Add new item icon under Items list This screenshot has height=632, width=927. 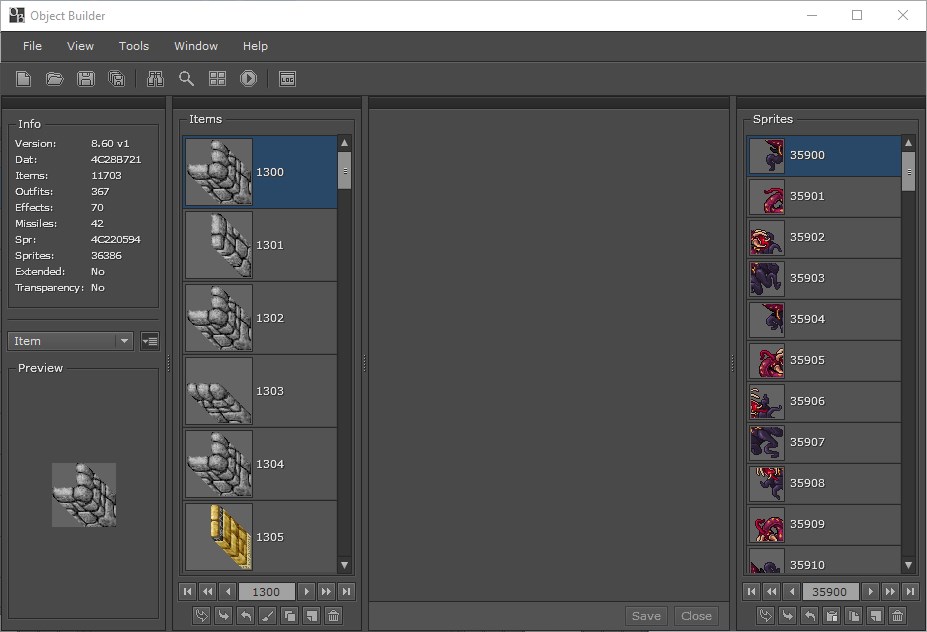(x=312, y=616)
